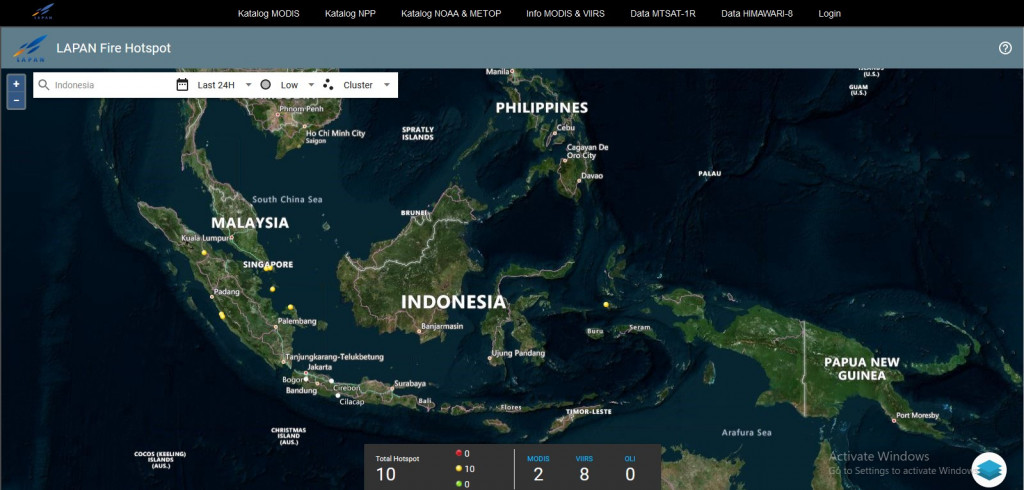The height and width of the screenshot is (490, 1024).
Task: Click the yellow hotspot count indicator
Action: tap(458, 468)
